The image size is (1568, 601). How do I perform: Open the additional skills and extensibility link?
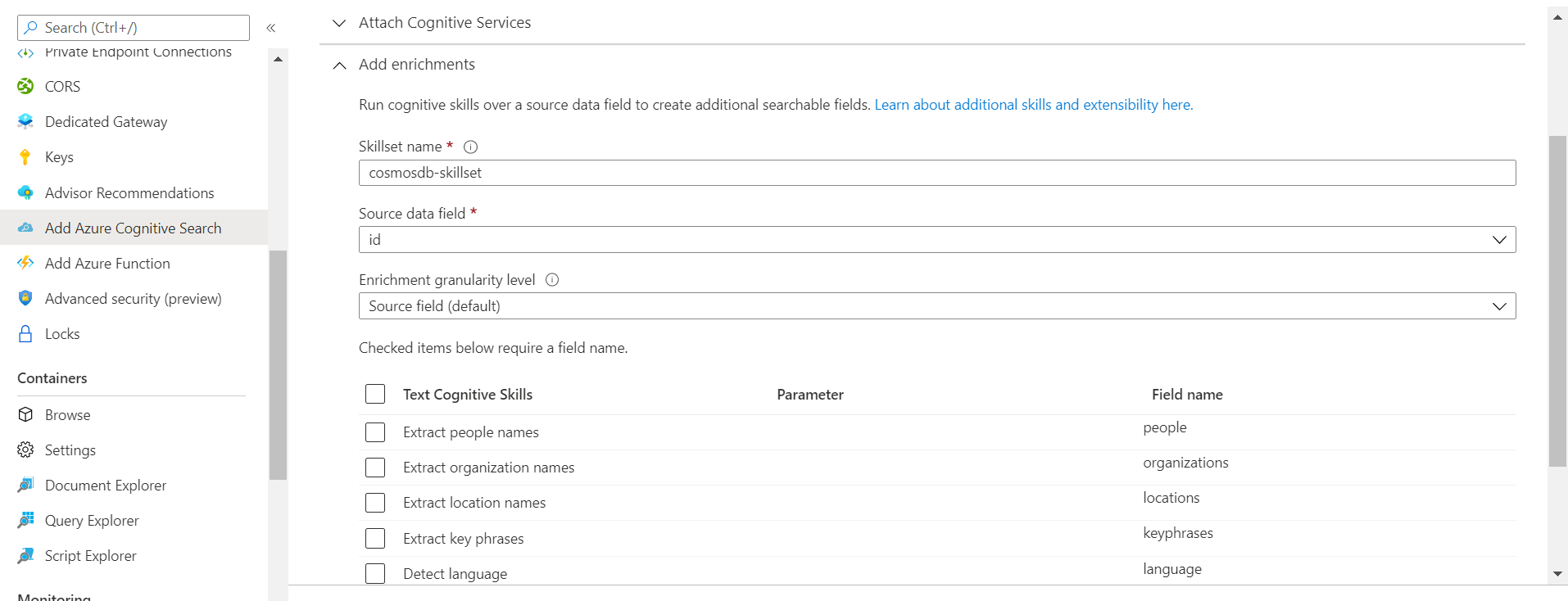(1033, 105)
